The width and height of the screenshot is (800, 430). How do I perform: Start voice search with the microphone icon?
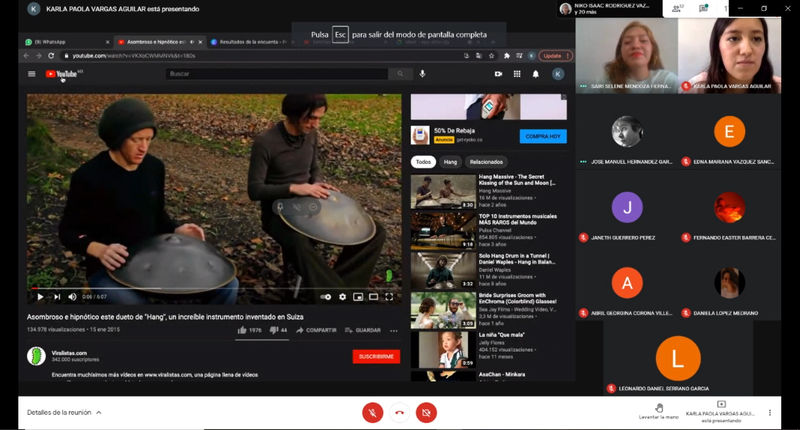click(422, 74)
